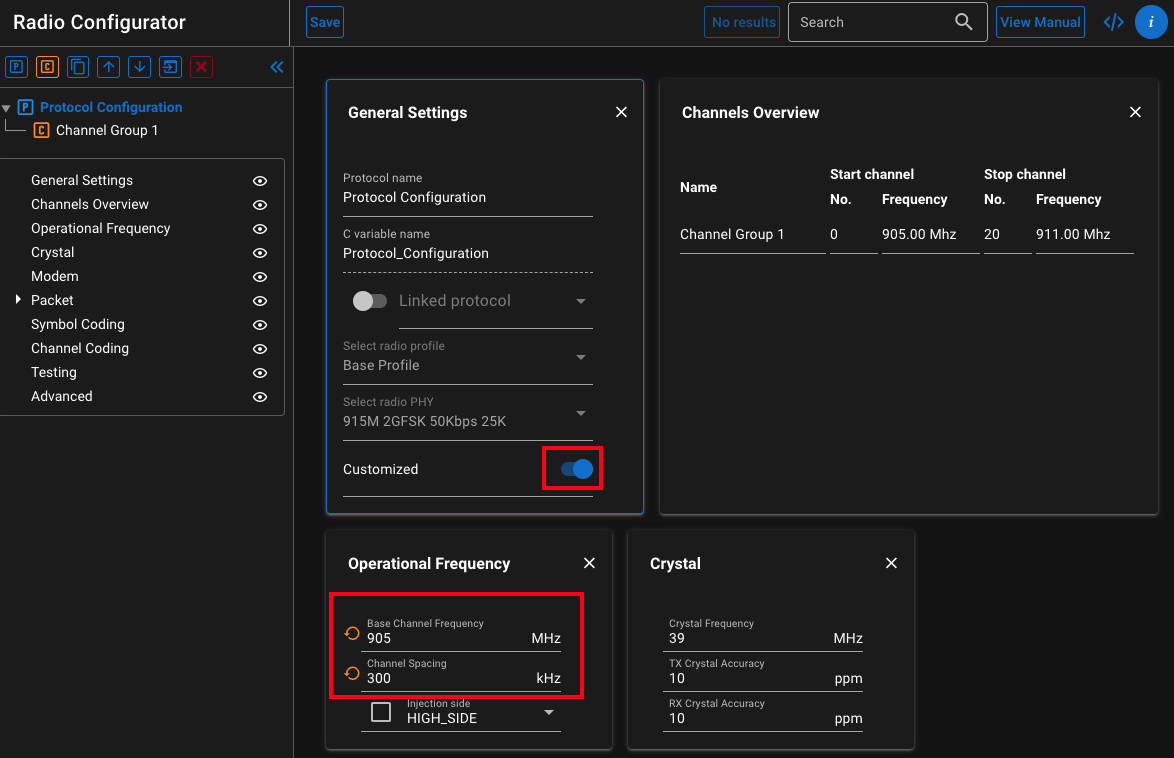The height and width of the screenshot is (758, 1174).
Task: Enable the Linked protocol switch
Action: point(369,301)
